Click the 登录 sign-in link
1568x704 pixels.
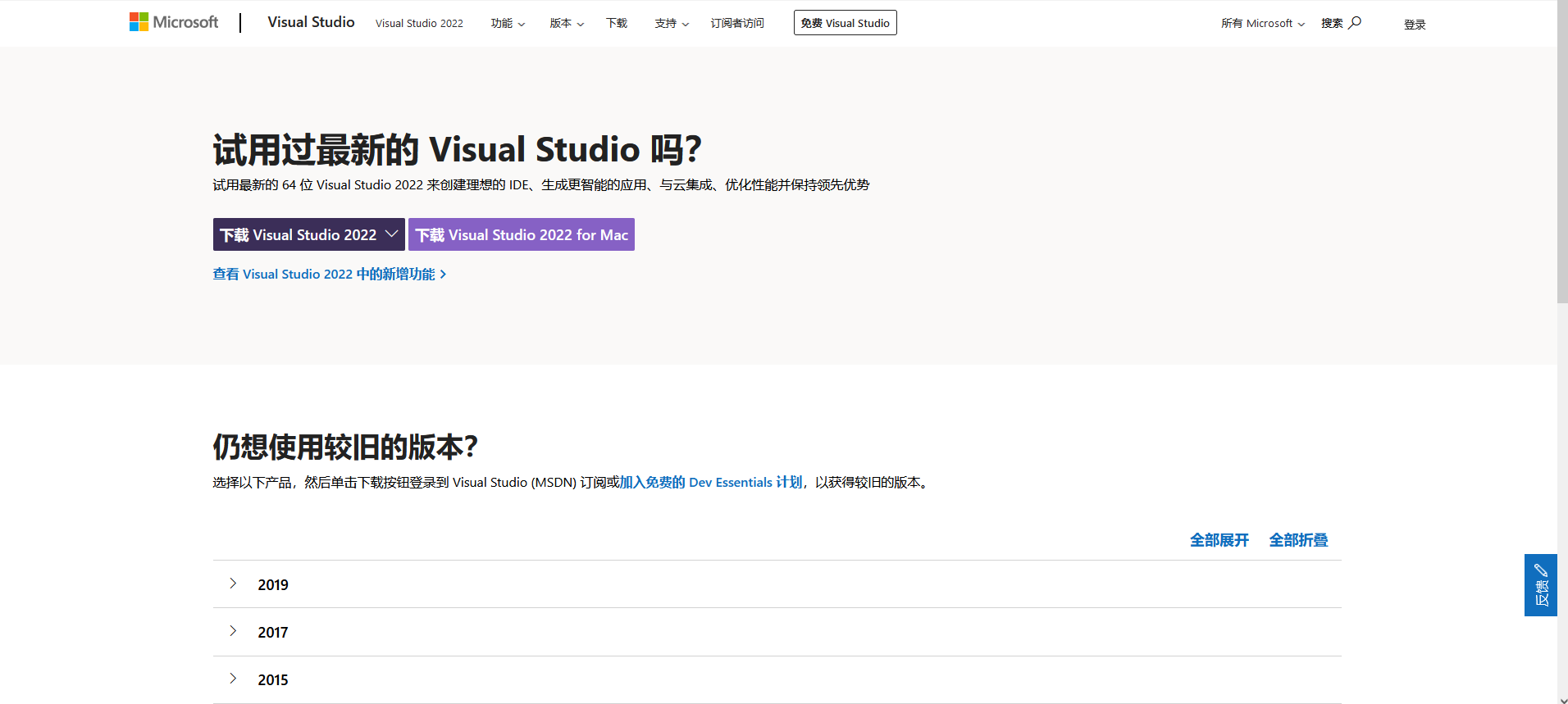click(x=1415, y=25)
